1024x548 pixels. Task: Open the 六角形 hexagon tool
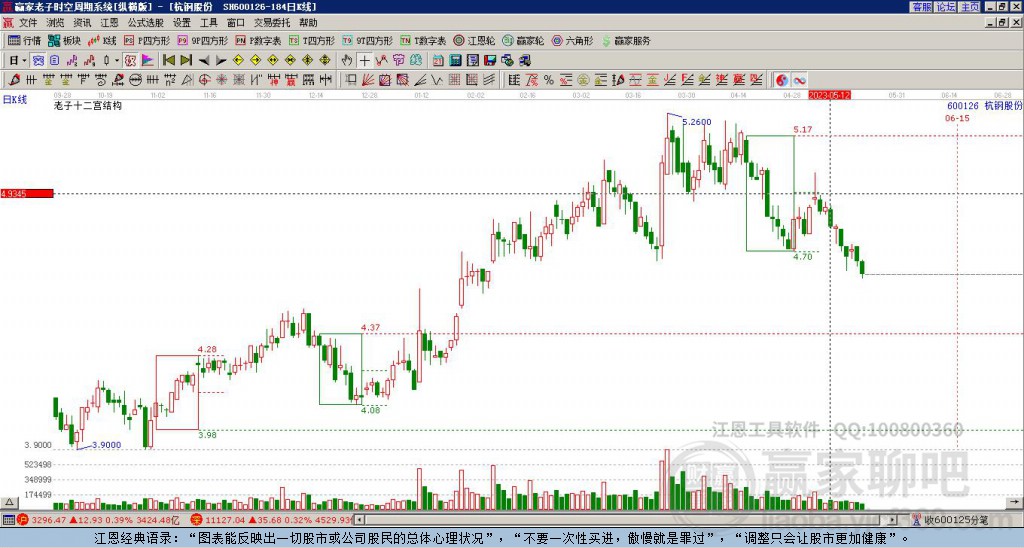pos(572,40)
